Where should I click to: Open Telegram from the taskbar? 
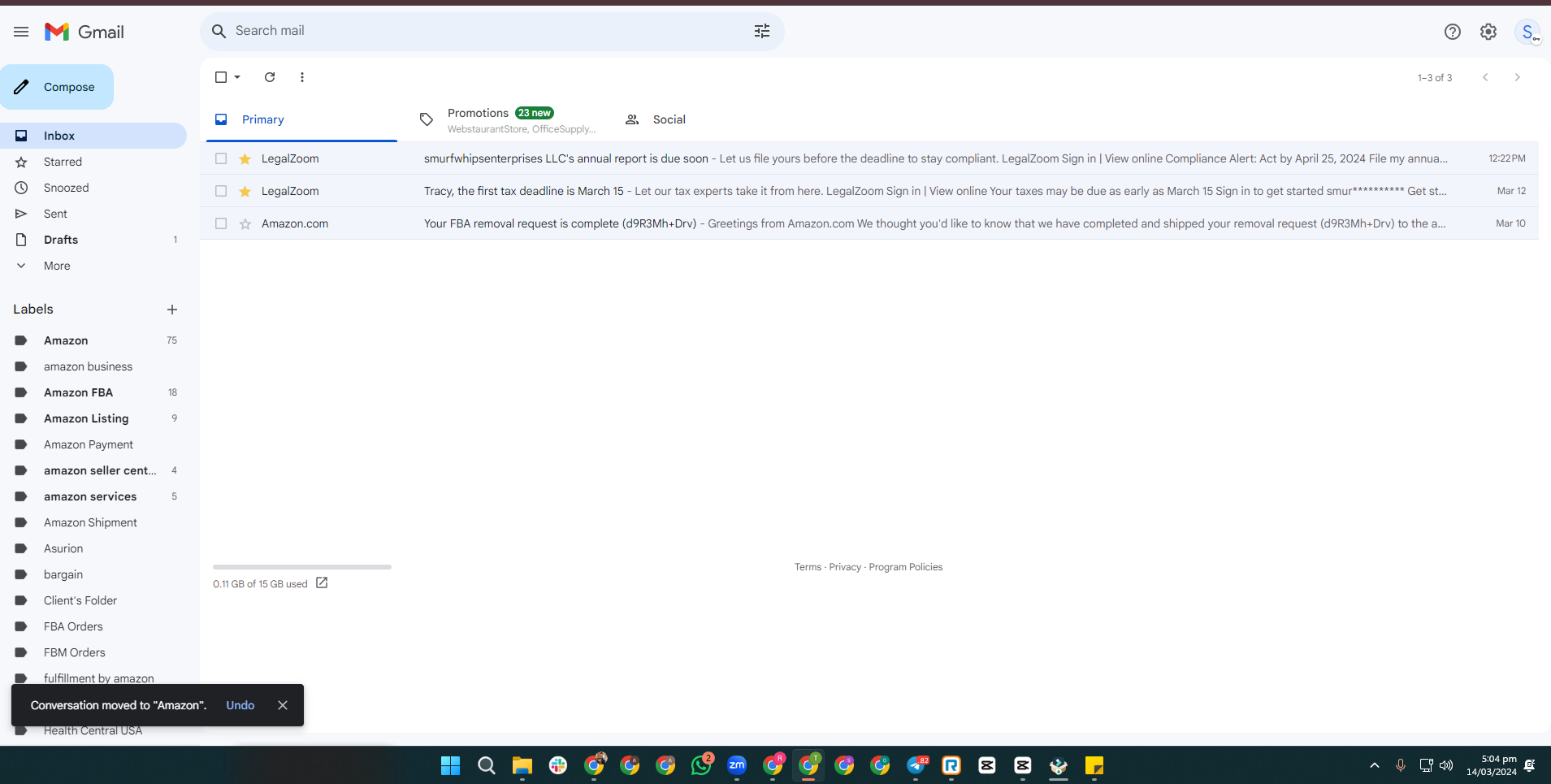916,765
